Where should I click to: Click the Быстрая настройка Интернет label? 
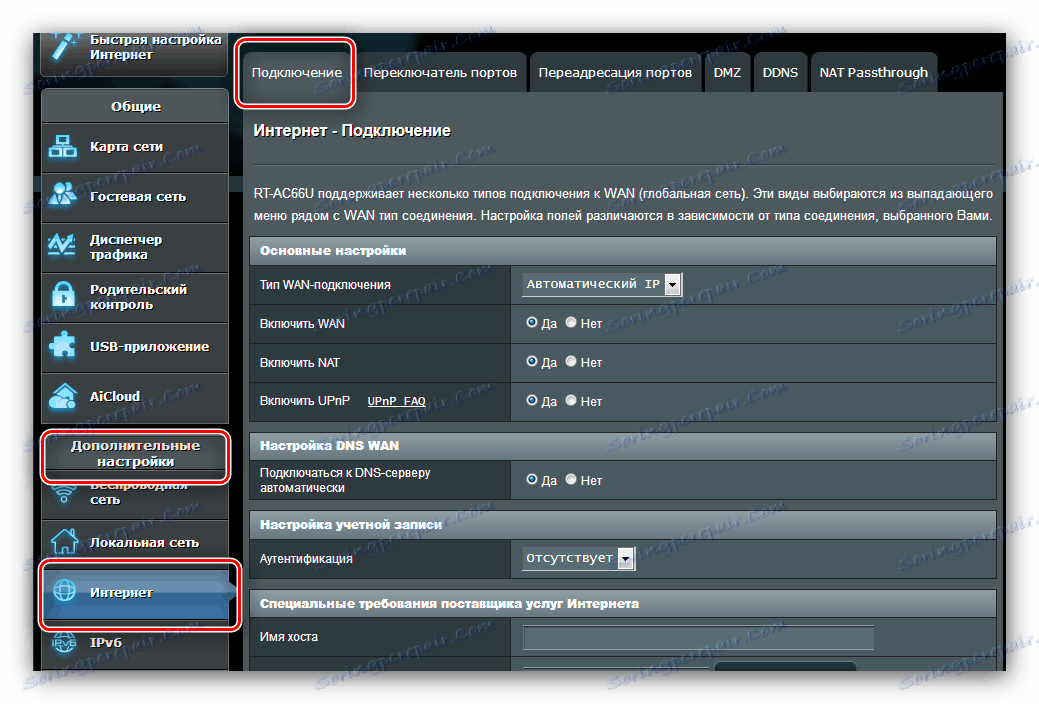pos(156,47)
